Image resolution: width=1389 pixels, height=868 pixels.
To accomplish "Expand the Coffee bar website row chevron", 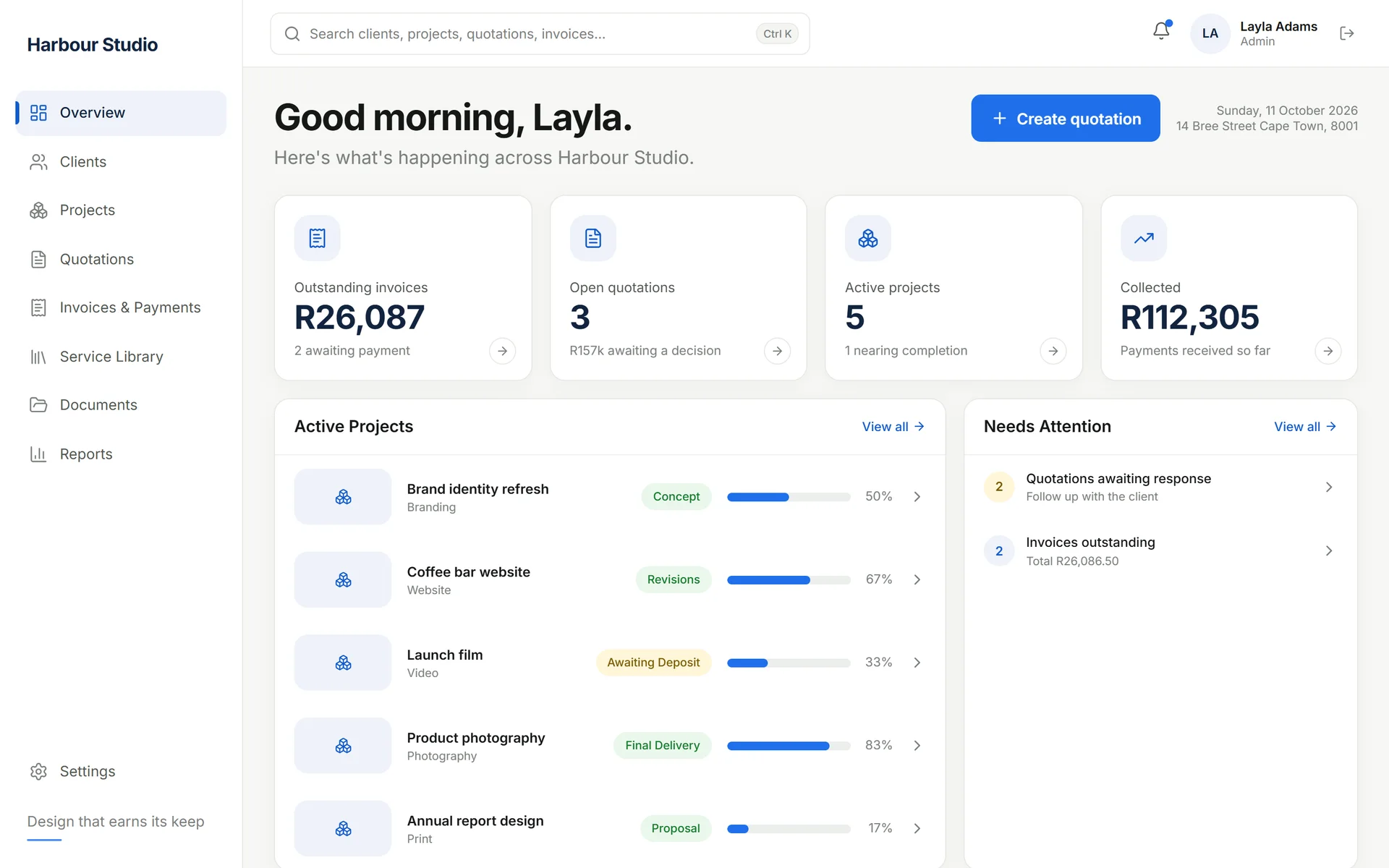I will [917, 579].
